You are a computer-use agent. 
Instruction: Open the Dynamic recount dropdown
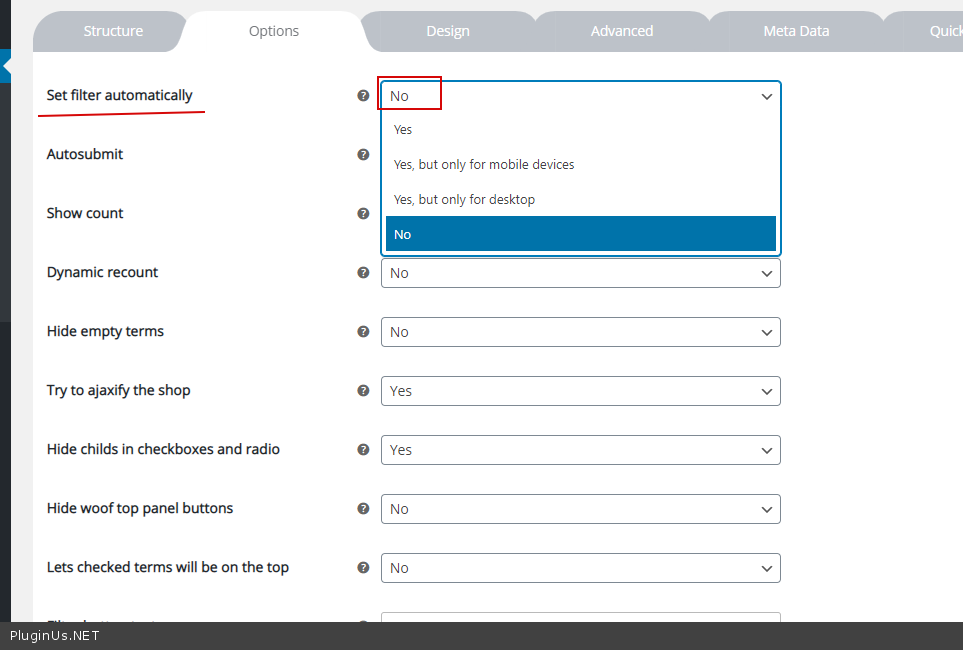(x=580, y=273)
